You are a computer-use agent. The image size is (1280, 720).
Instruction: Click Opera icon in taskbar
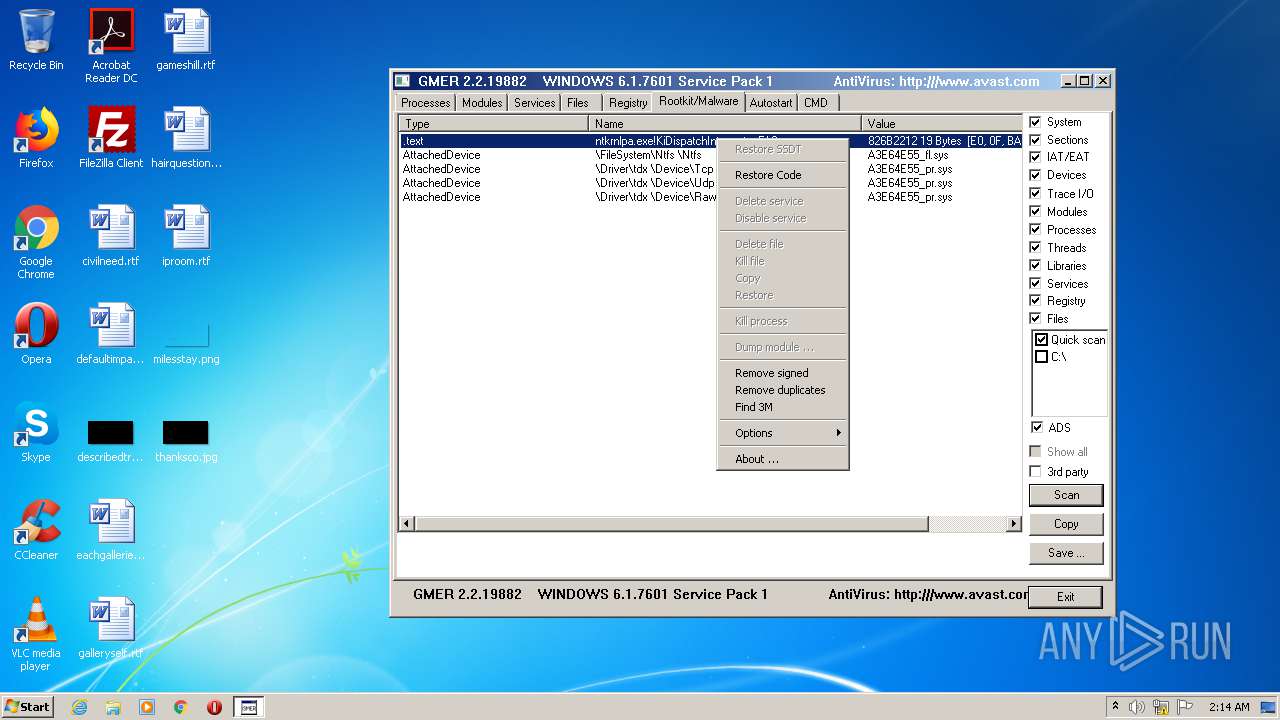[x=214, y=707]
